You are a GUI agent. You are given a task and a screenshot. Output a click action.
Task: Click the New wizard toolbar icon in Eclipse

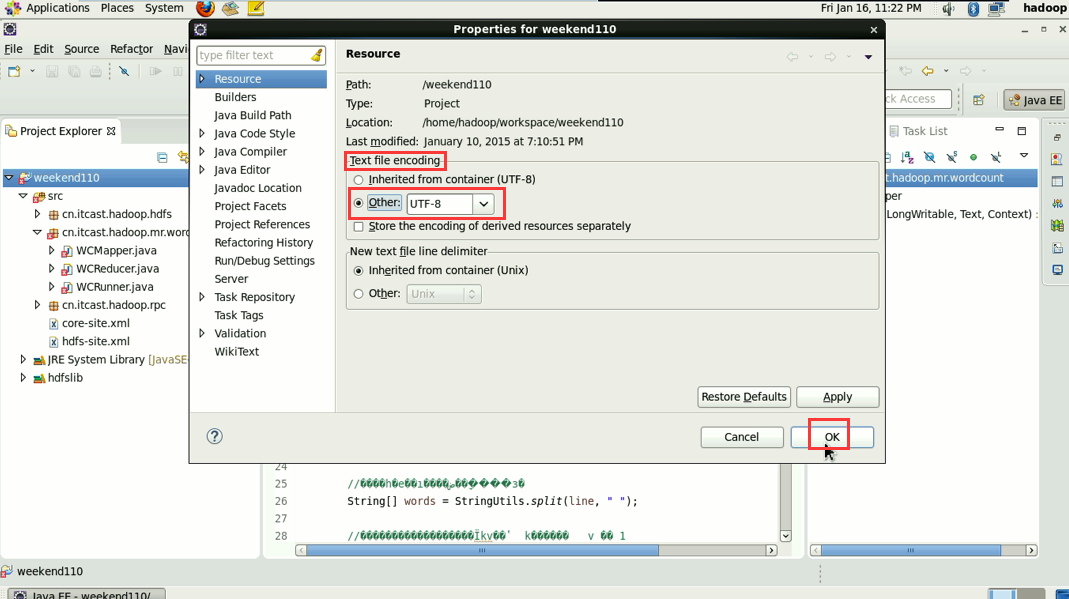(x=14, y=71)
